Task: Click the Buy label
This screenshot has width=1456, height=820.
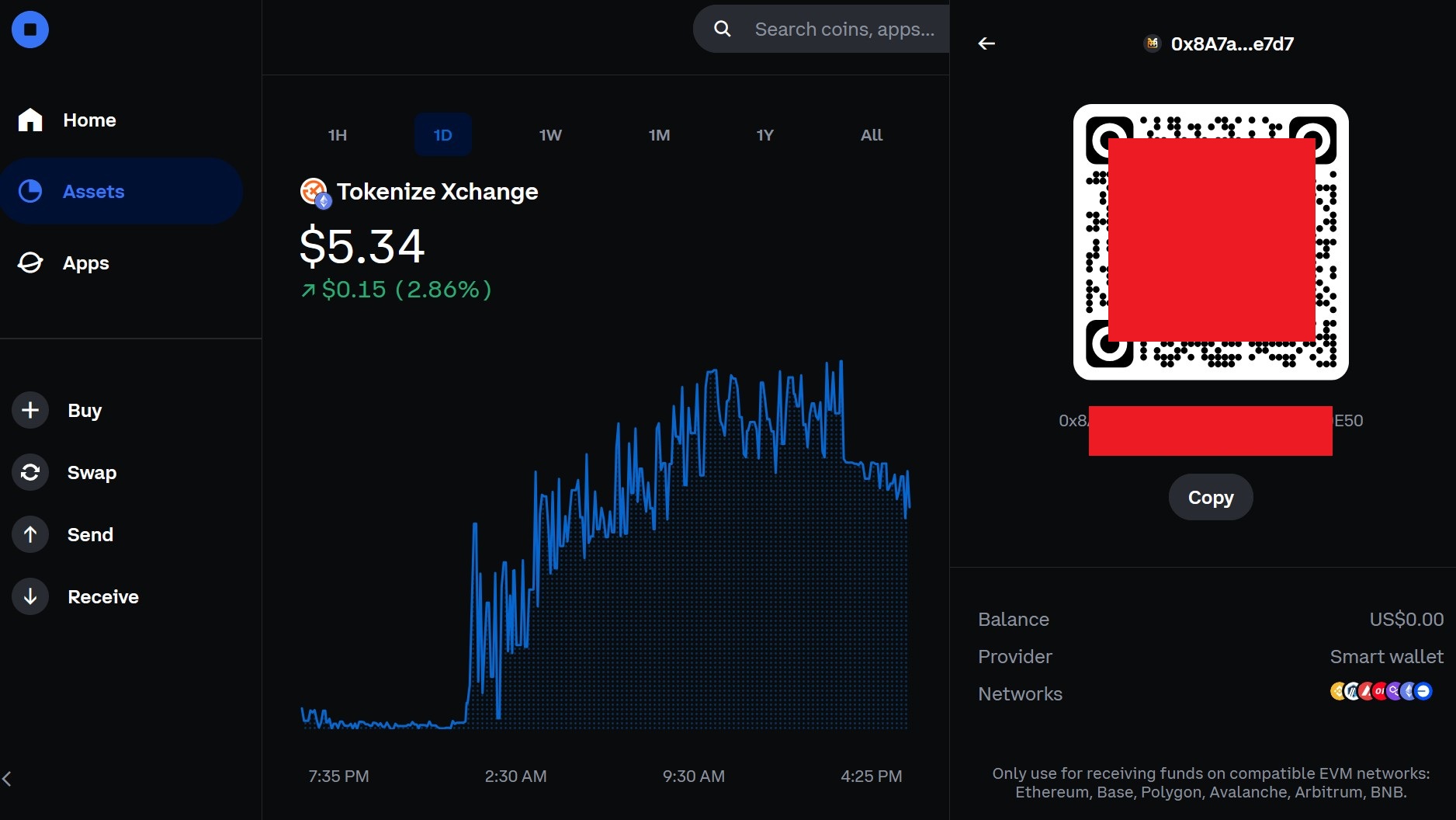Action: coord(85,410)
